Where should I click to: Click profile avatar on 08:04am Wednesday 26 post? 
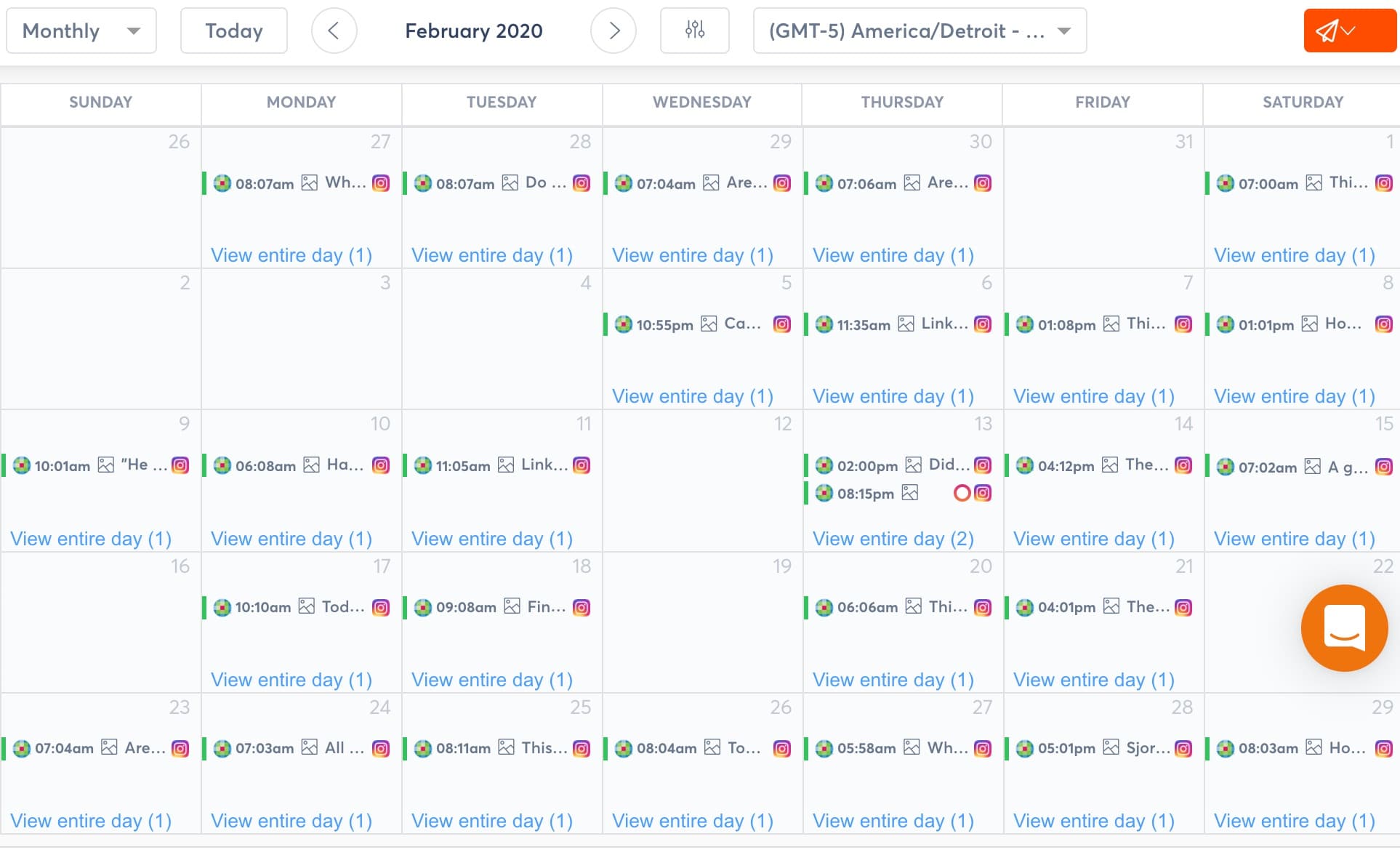pos(623,748)
